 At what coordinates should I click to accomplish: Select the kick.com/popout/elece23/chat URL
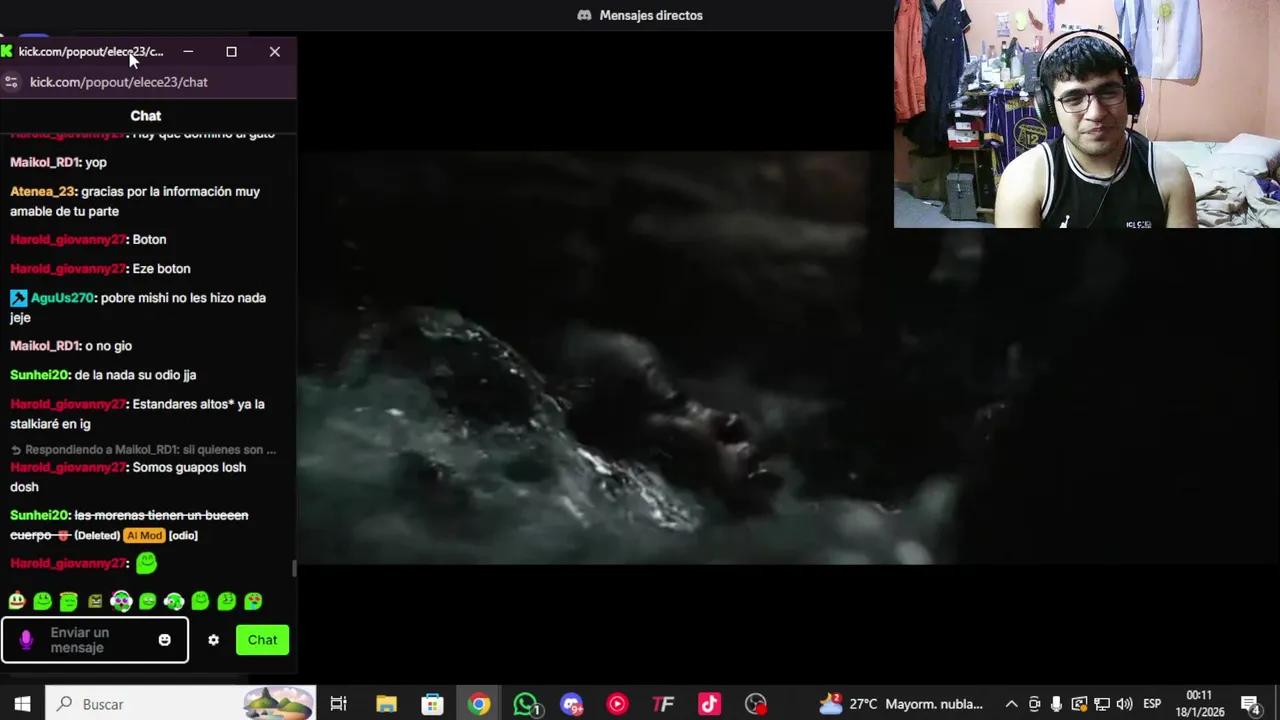(x=119, y=82)
